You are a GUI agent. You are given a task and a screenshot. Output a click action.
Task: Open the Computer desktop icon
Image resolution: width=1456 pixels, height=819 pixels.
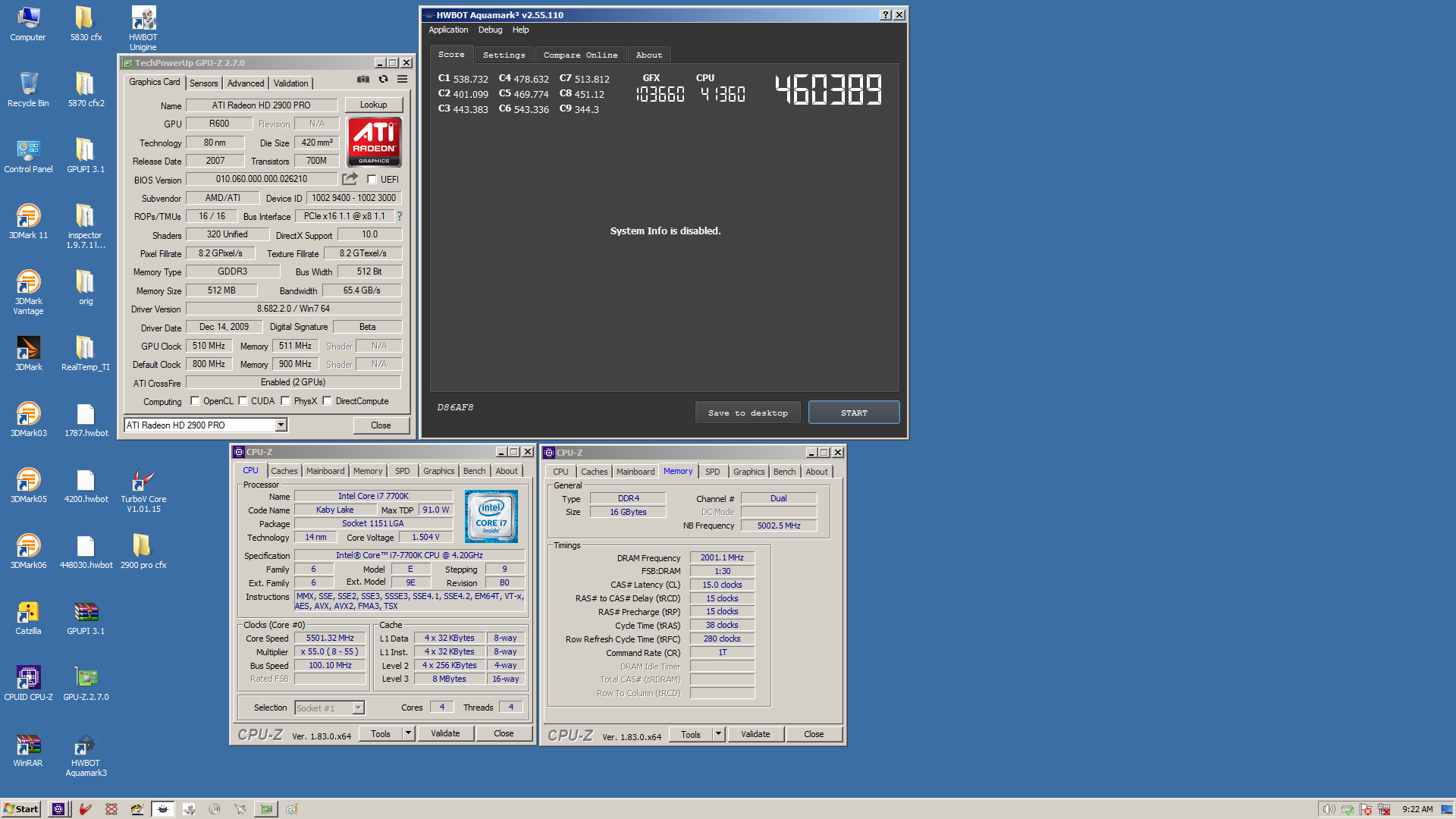[x=28, y=24]
